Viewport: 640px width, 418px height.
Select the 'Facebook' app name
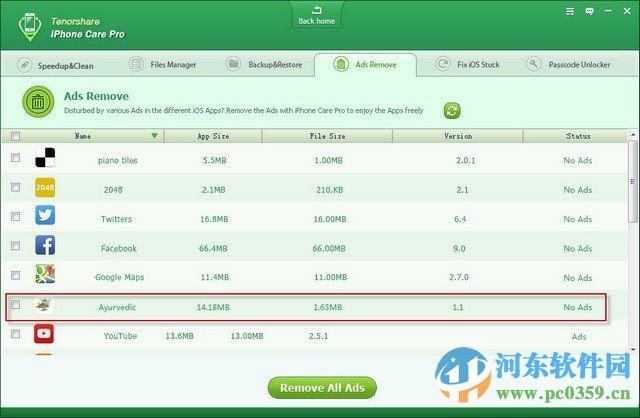[x=119, y=249]
